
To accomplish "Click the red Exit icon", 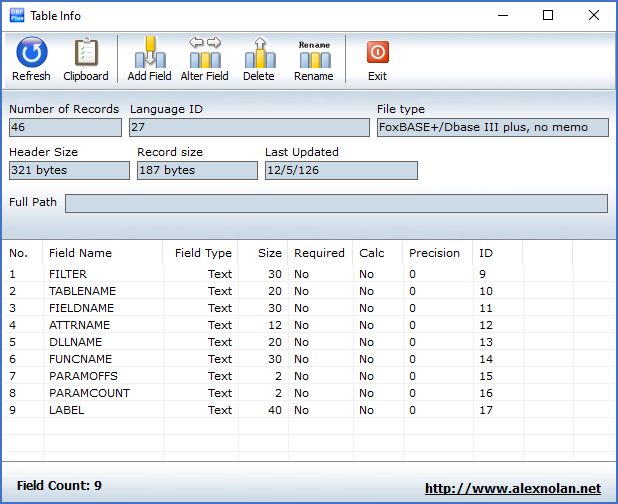I will point(378,52).
